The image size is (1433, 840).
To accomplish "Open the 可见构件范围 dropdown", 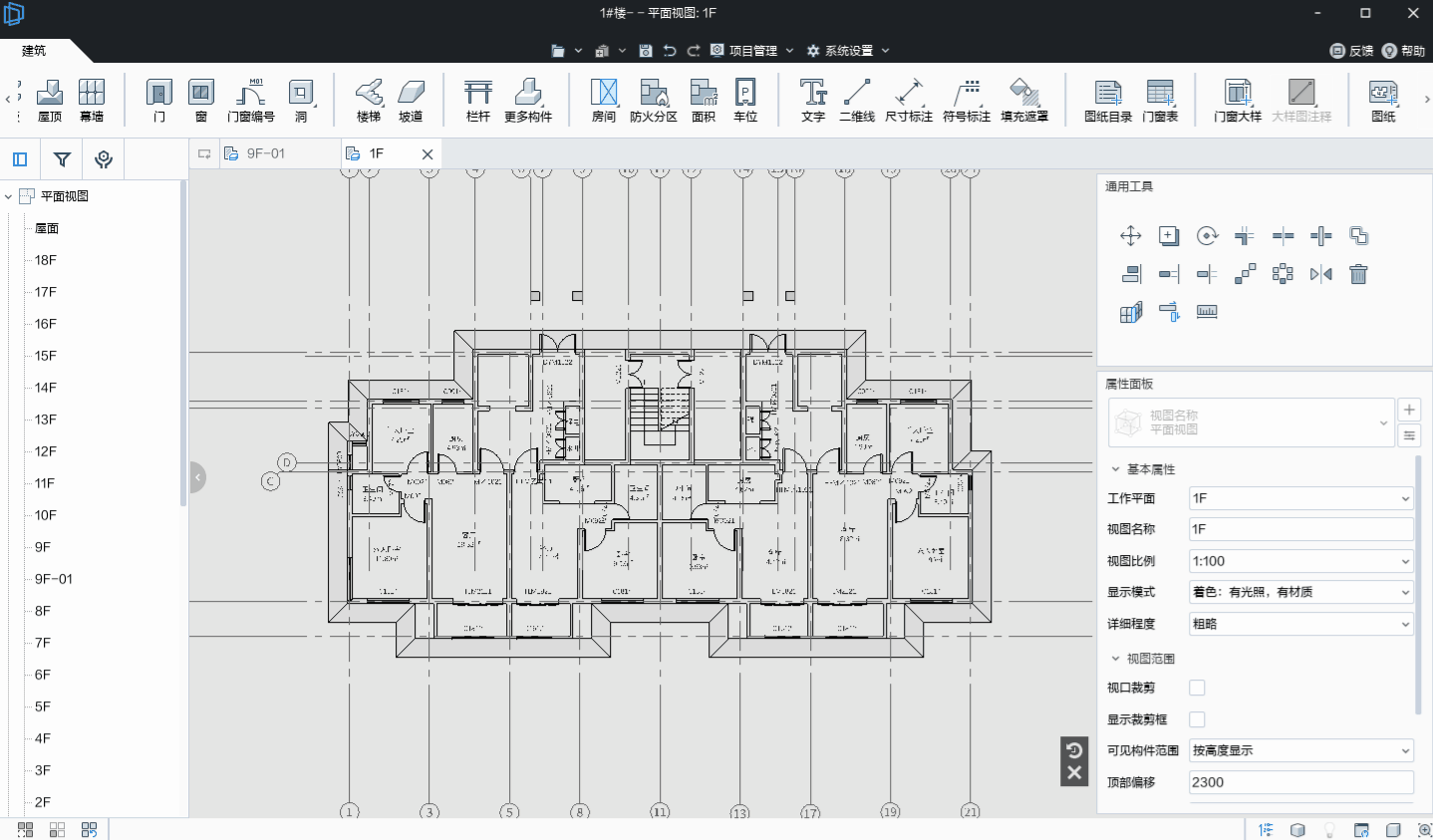I will [x=1301, y=750].
